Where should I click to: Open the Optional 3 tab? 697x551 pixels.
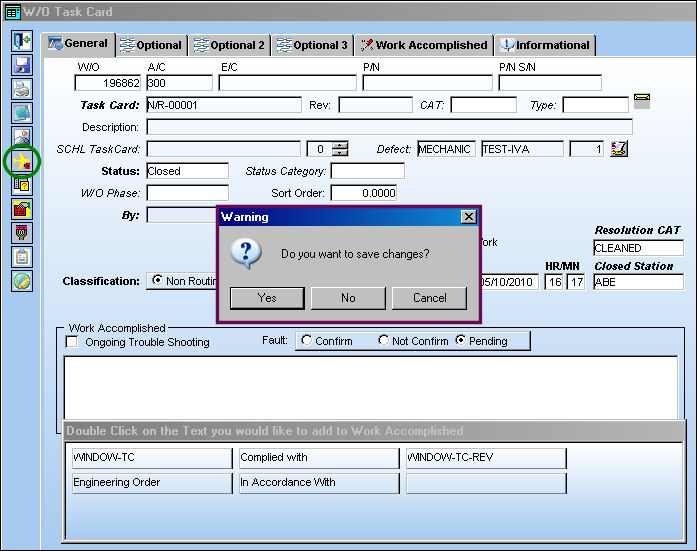[312, 45]
